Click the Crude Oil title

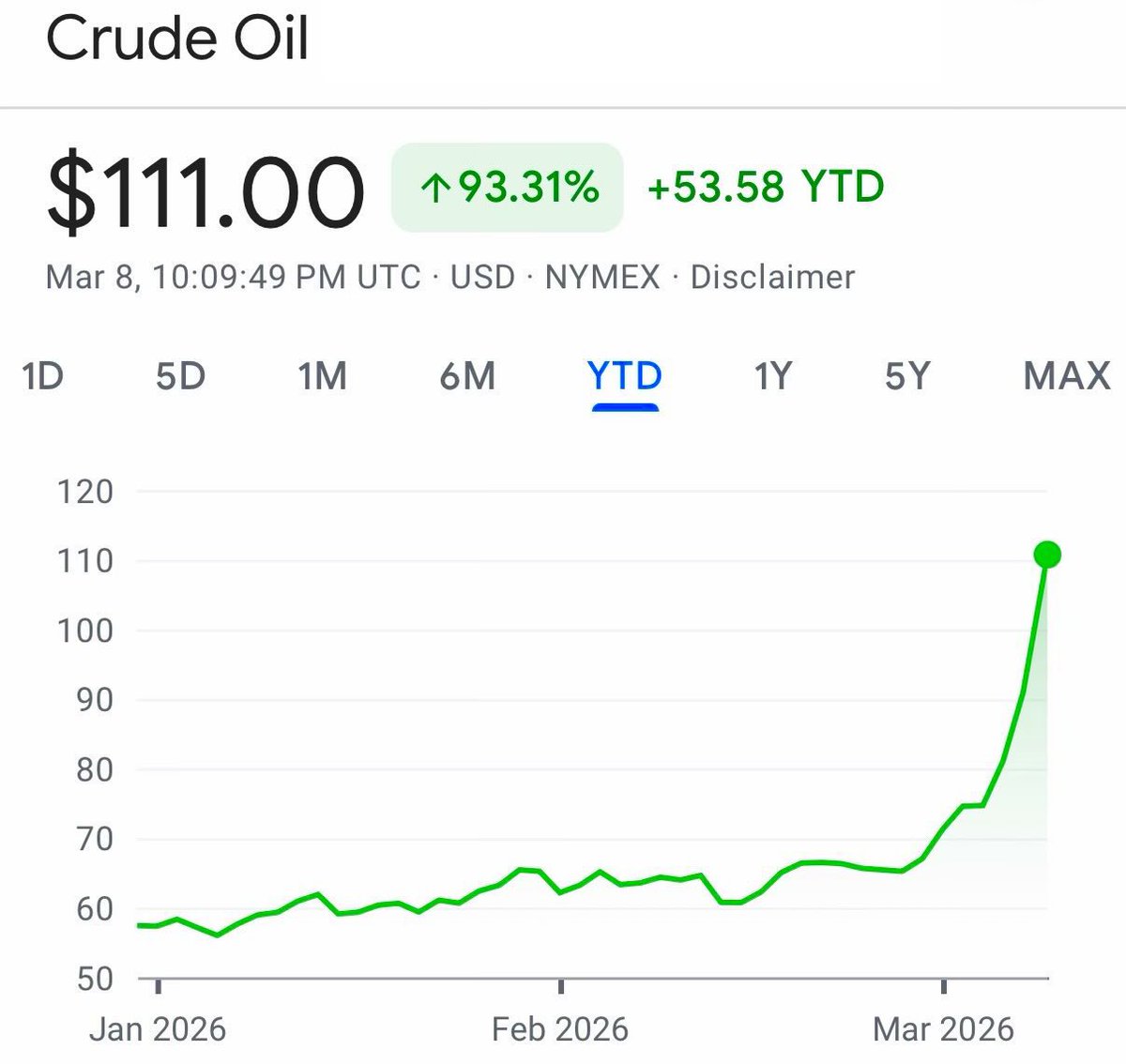tap(177, 39)
